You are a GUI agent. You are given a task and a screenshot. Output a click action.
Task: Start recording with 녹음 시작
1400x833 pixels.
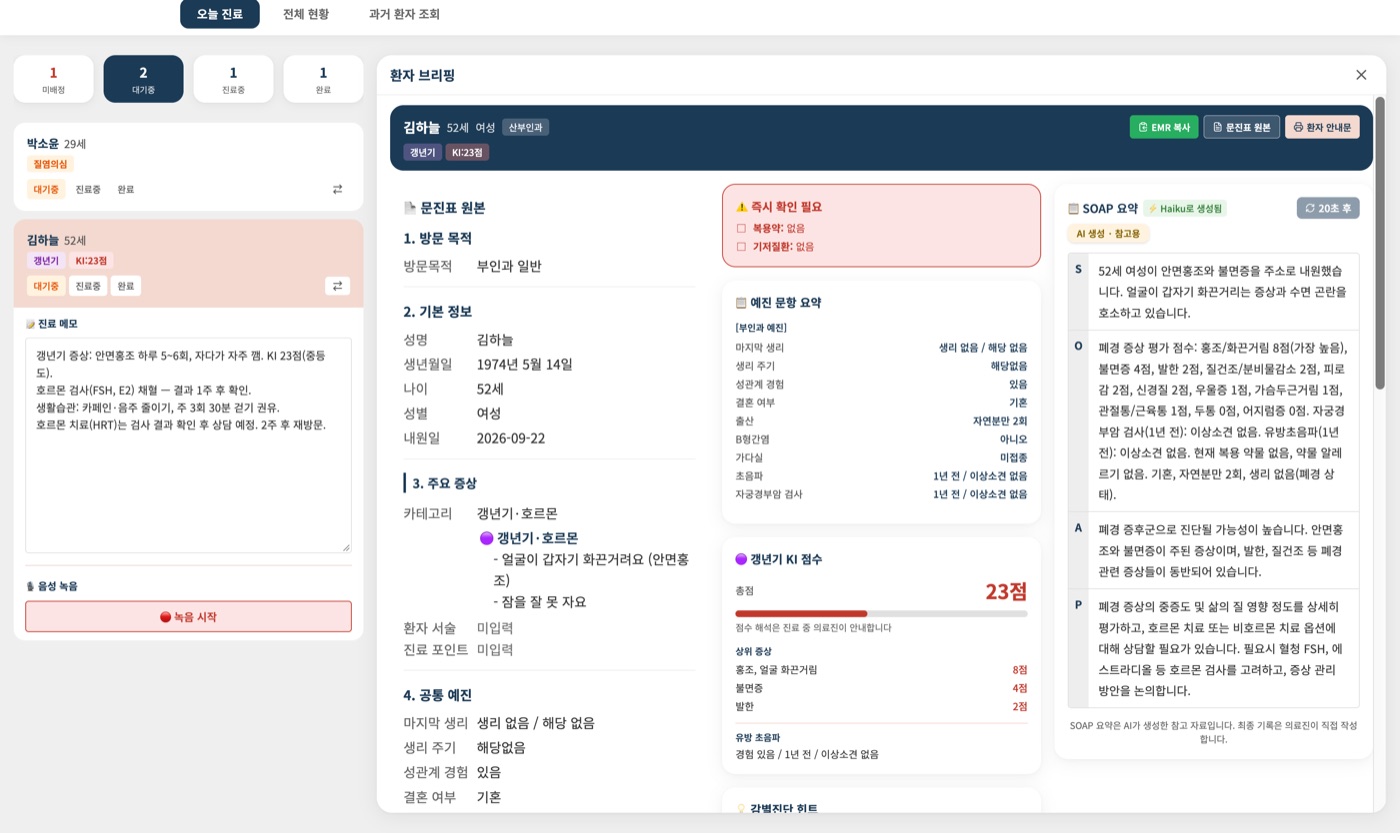coord(188,616)
